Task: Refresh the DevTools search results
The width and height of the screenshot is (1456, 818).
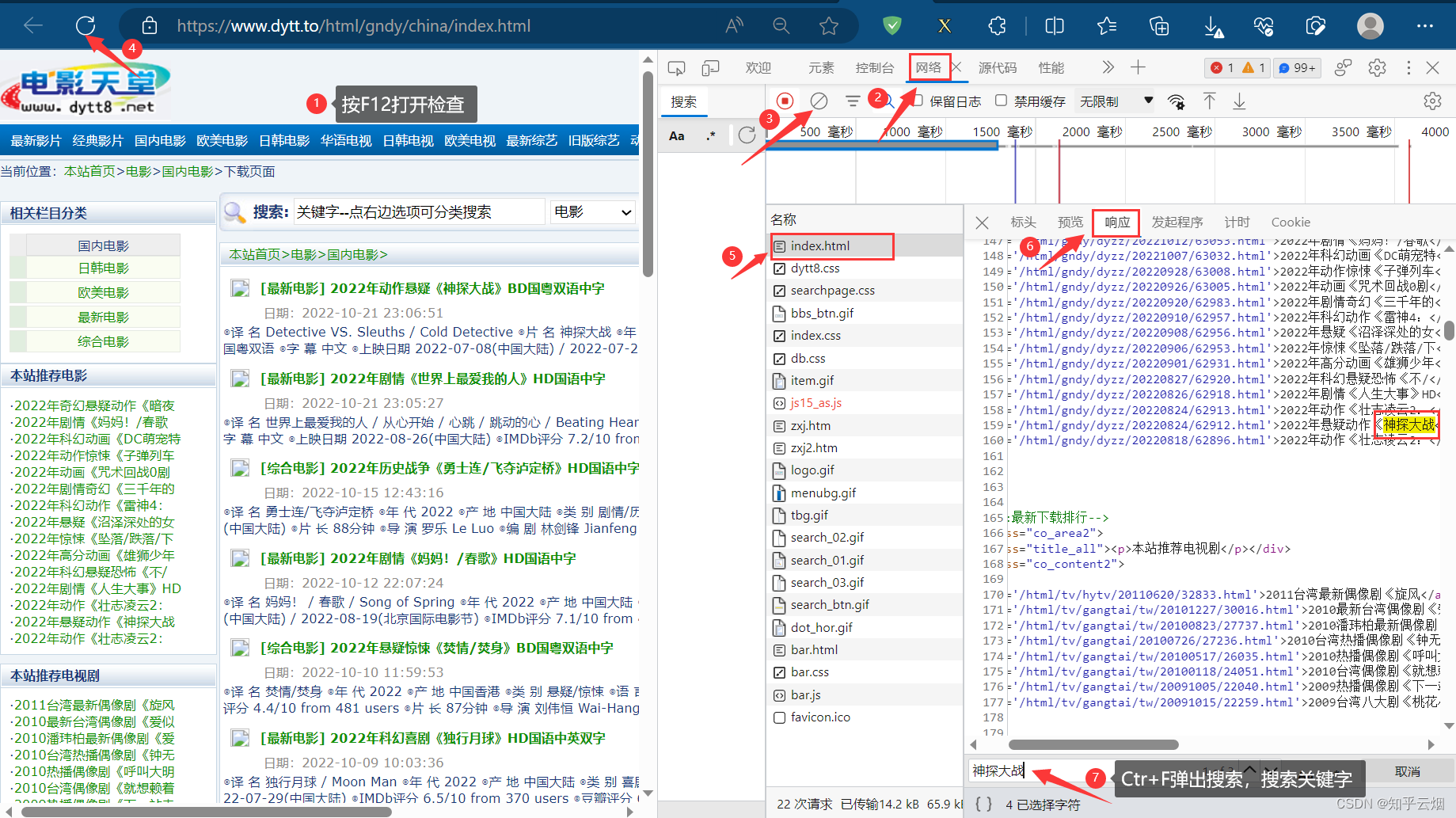Action: pos(747,135)
